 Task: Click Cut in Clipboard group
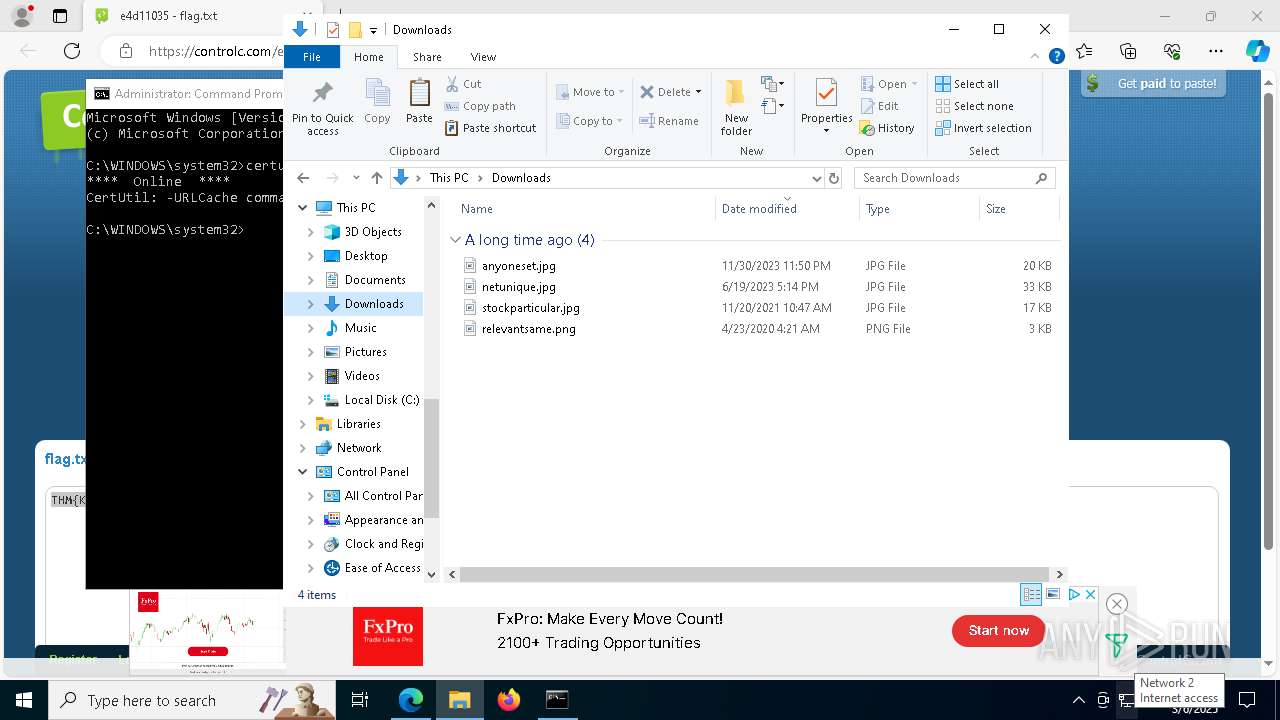coord(463,84)
